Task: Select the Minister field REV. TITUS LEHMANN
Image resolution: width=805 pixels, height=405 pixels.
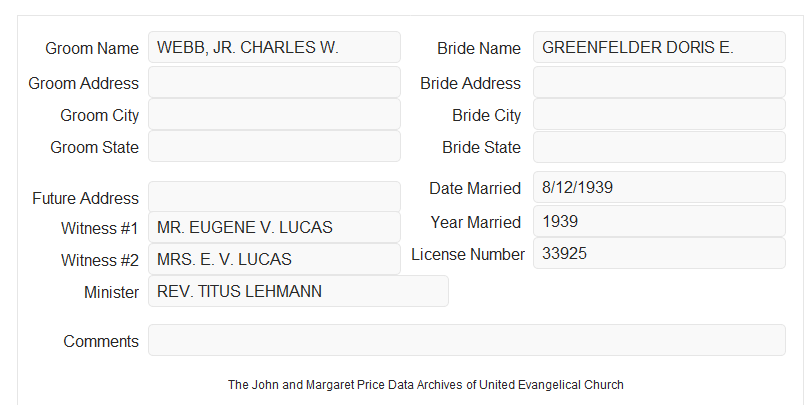Action: (x=298, y=291)
